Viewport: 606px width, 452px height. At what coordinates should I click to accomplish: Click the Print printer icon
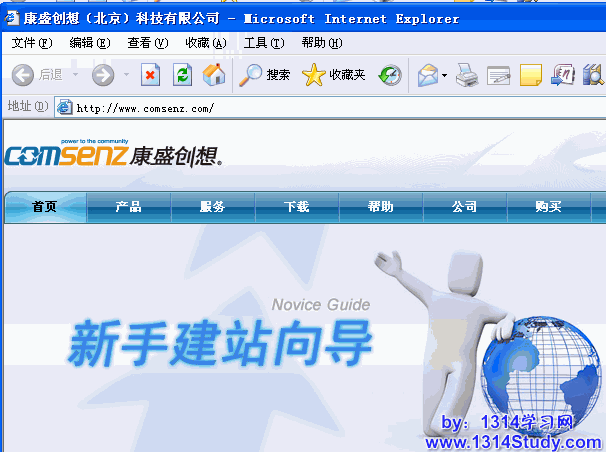click(467, 75)
